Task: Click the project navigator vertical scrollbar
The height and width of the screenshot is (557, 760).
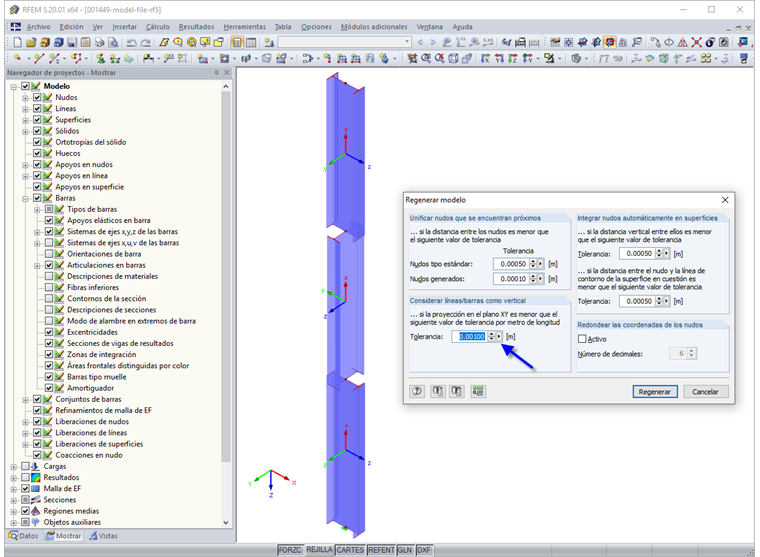Action: pos(225,276)
